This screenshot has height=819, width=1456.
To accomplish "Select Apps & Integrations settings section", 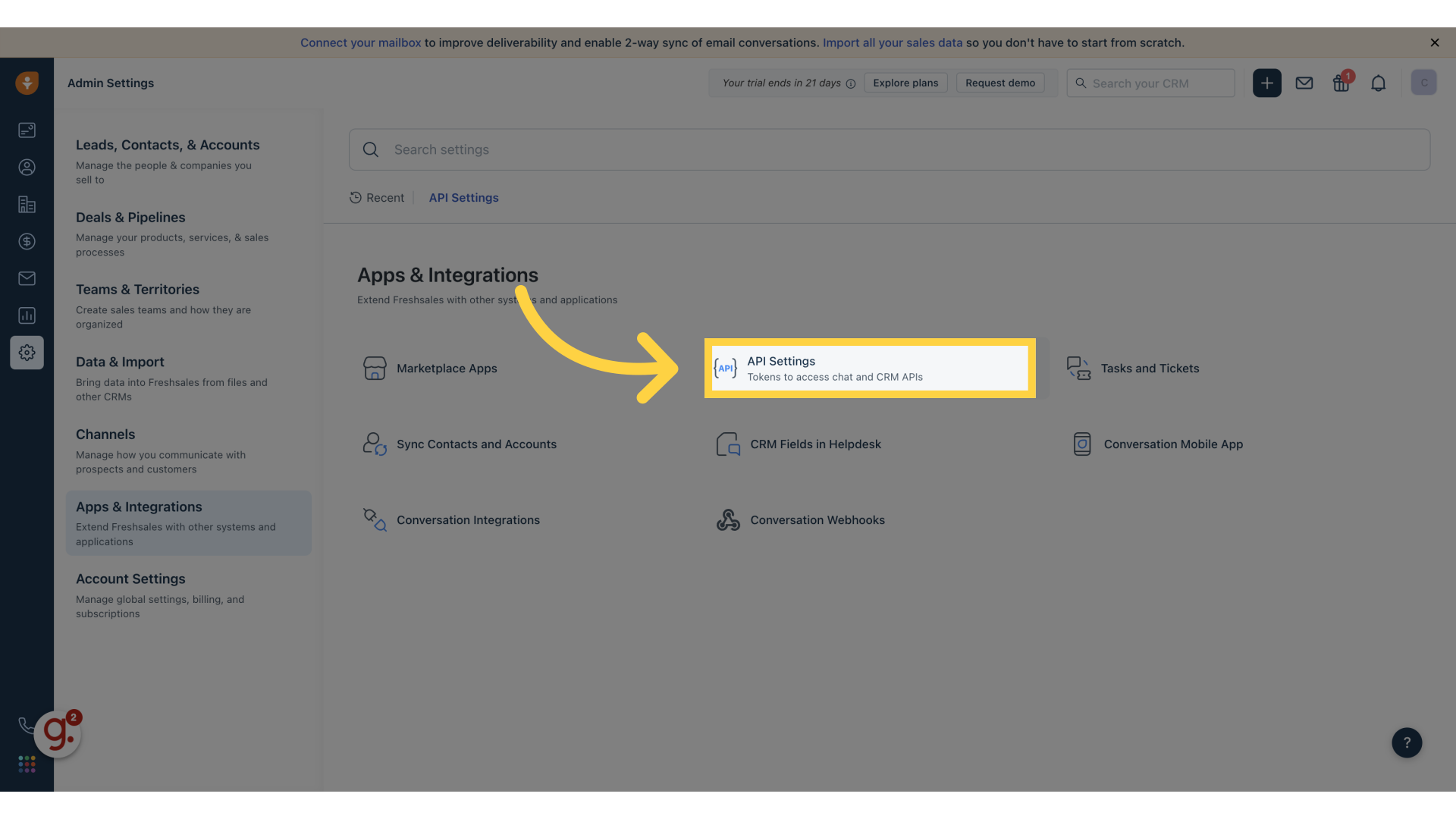I will pos(188,523).
